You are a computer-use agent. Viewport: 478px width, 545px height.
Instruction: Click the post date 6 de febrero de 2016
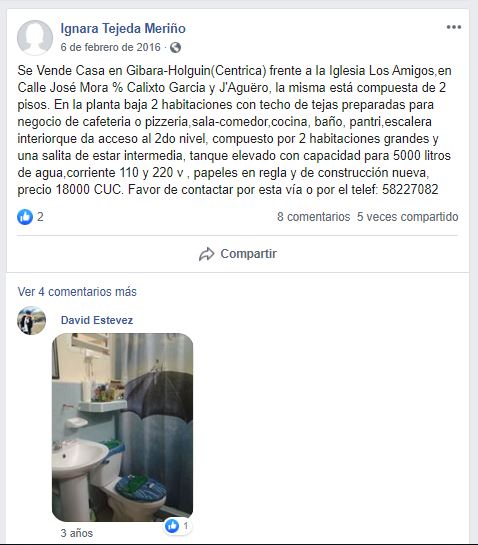click(x=111, y=47)
